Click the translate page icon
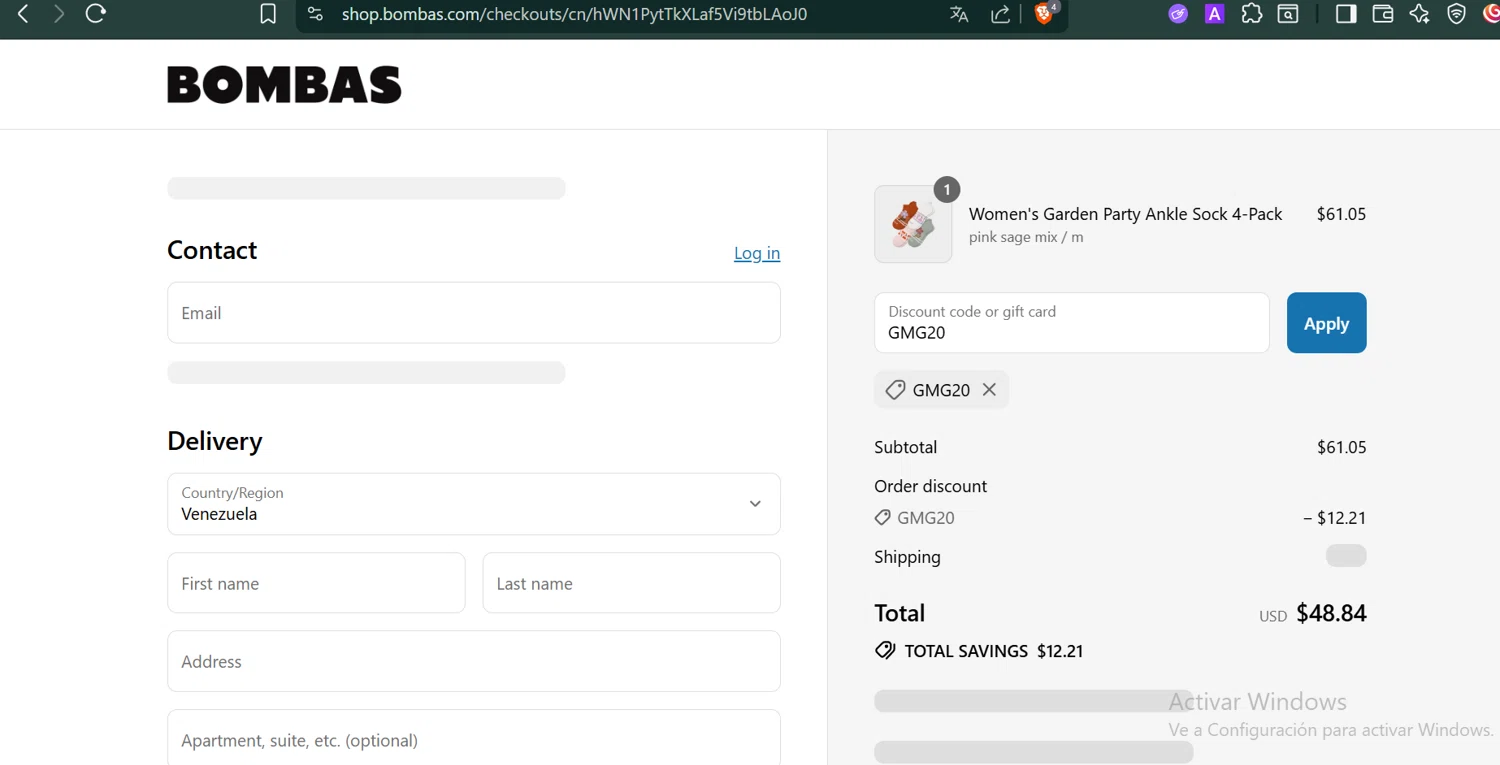Screen dimensions: 1500x765 [x=959, y=14]
